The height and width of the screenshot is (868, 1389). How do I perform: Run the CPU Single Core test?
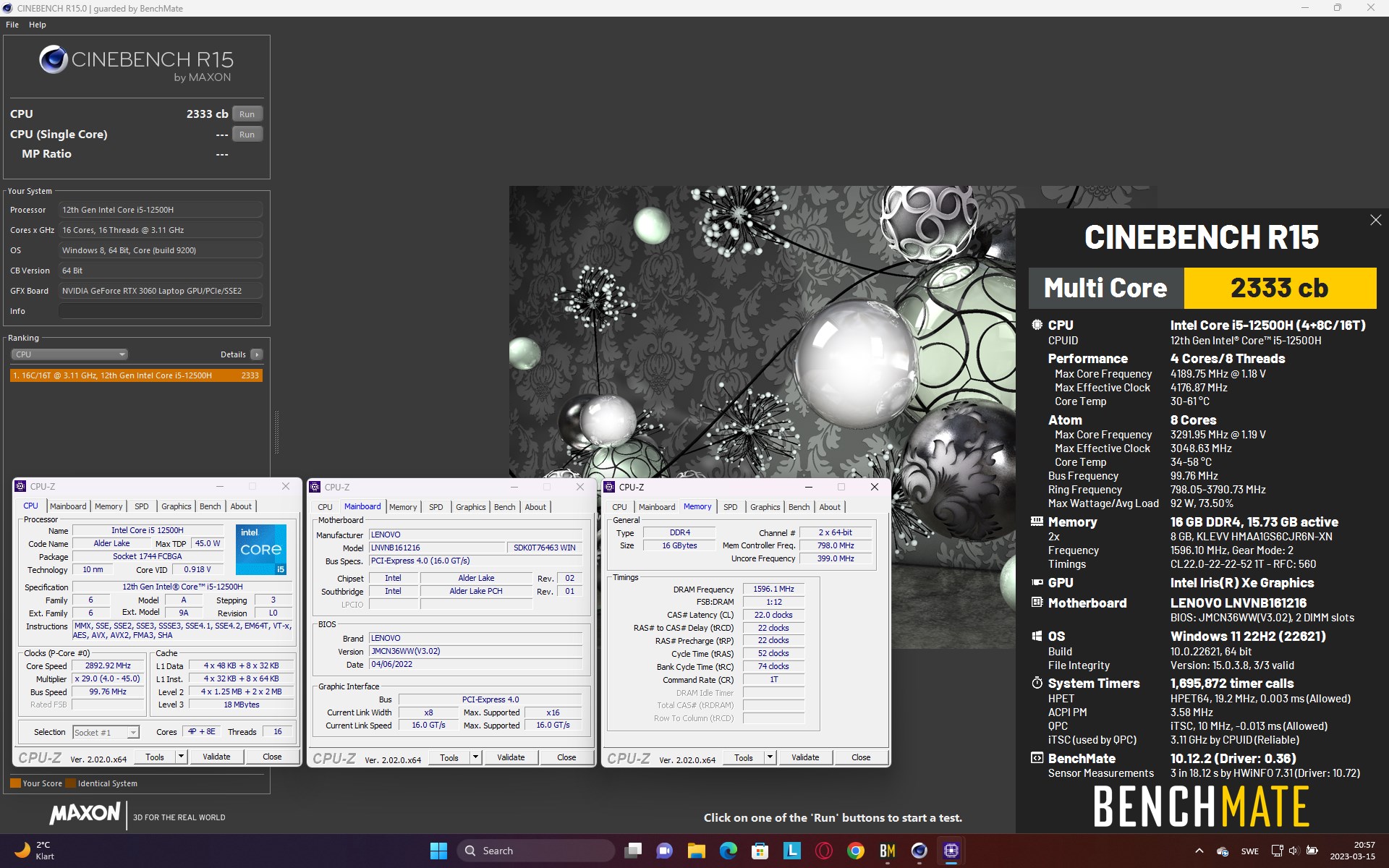click(x=247, y=135)
